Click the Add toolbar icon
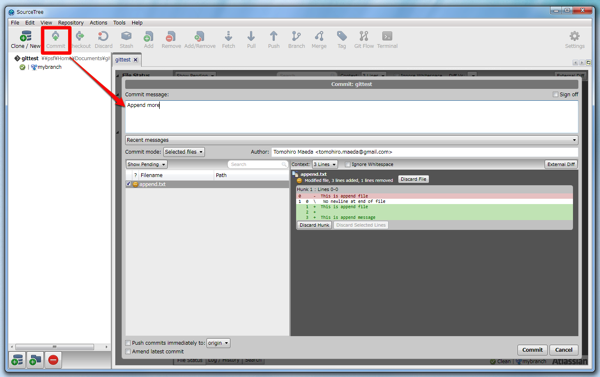Screen dimensions: 600x377 pos(148,39)
